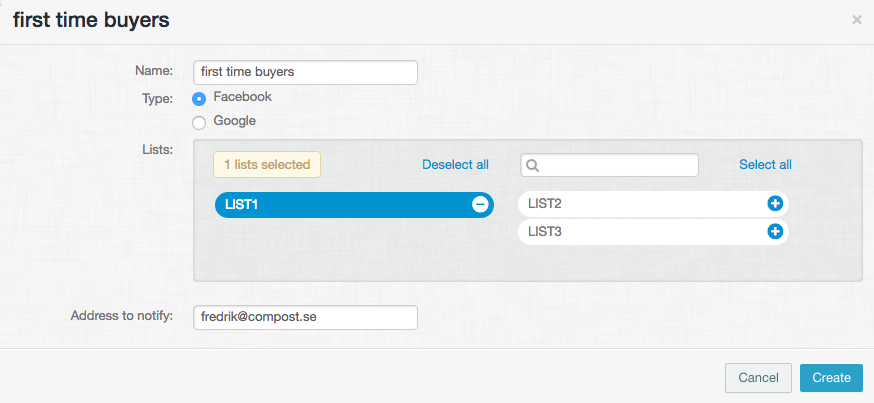Viewport: 874px width, 403px height.
Task: Click the LIST1 selected list name
Action: pyautogui.click(x=241, y=205)
